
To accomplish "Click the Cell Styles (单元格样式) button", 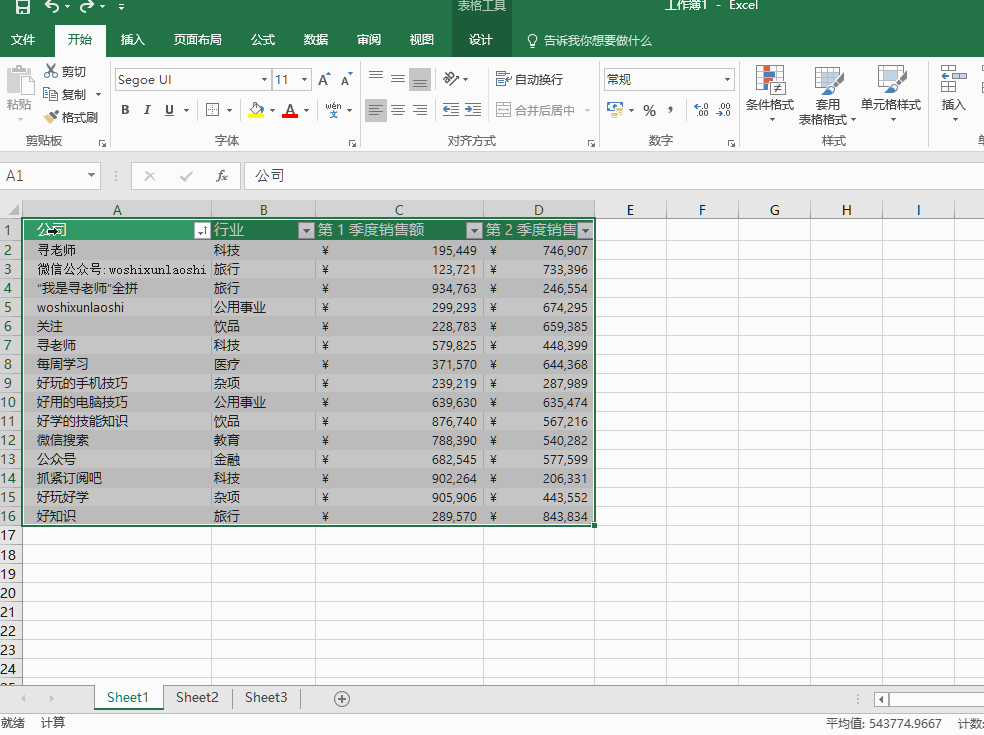I will [x=890, y=92].
